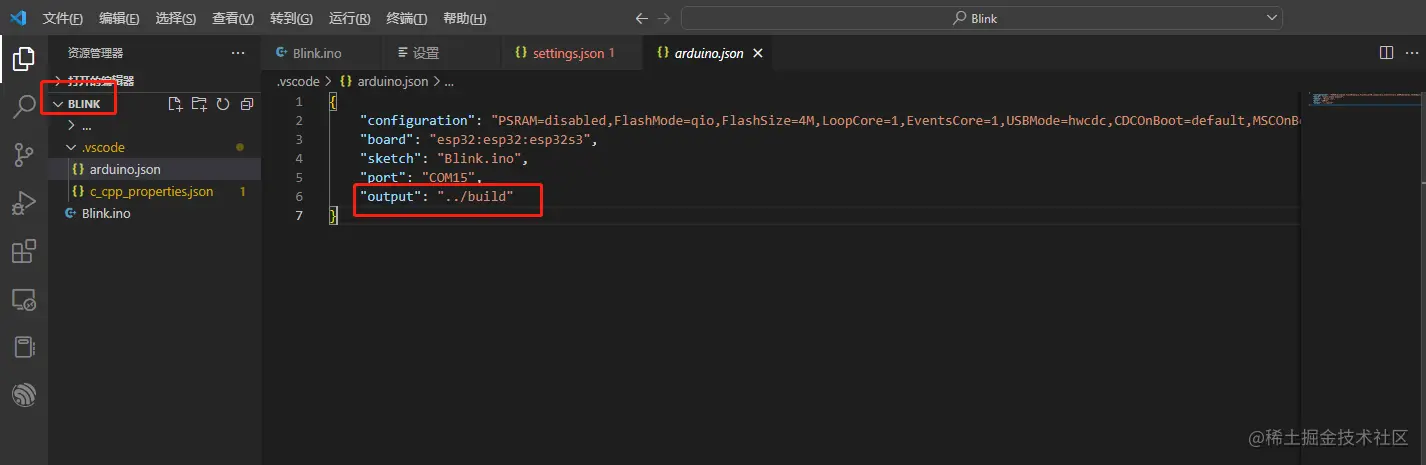This screenshot has height=465, width=1426.
Task: Click the trailing '...' breadcrumb item
Action: tap(449, 82)
